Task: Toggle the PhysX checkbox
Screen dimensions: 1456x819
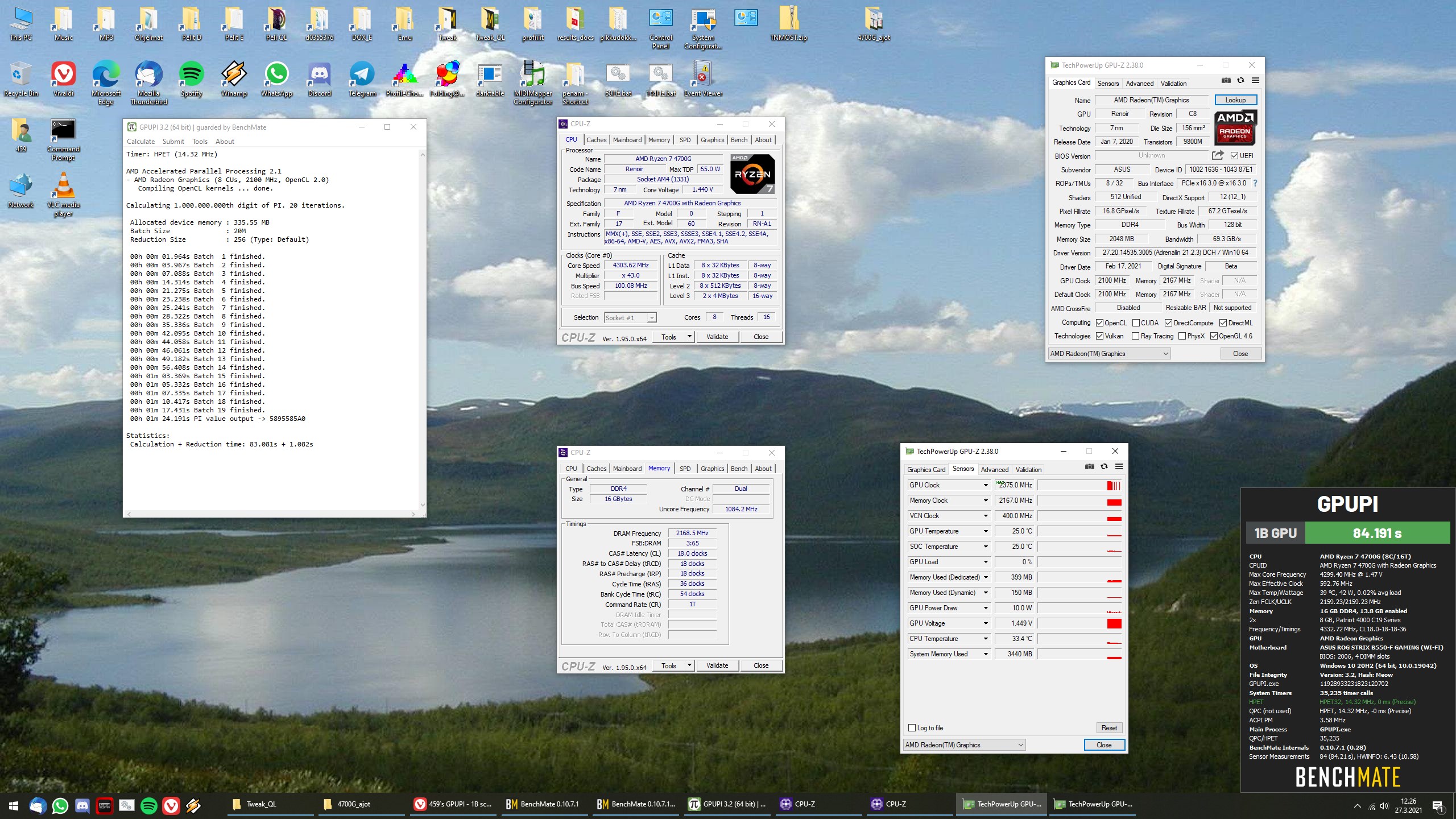Action: click(x=1182, y=336)
